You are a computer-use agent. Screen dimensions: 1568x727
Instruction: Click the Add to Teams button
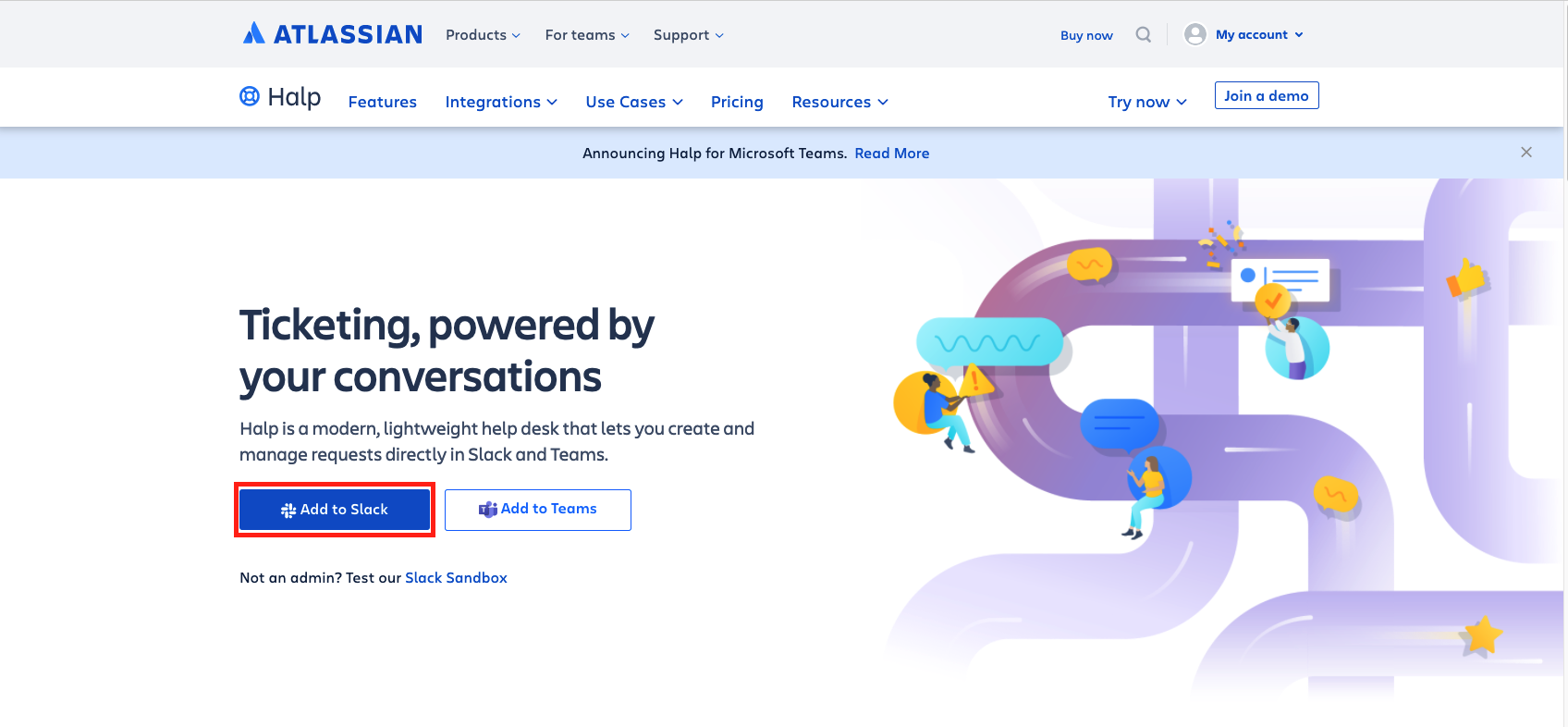(x=538, y=510)
